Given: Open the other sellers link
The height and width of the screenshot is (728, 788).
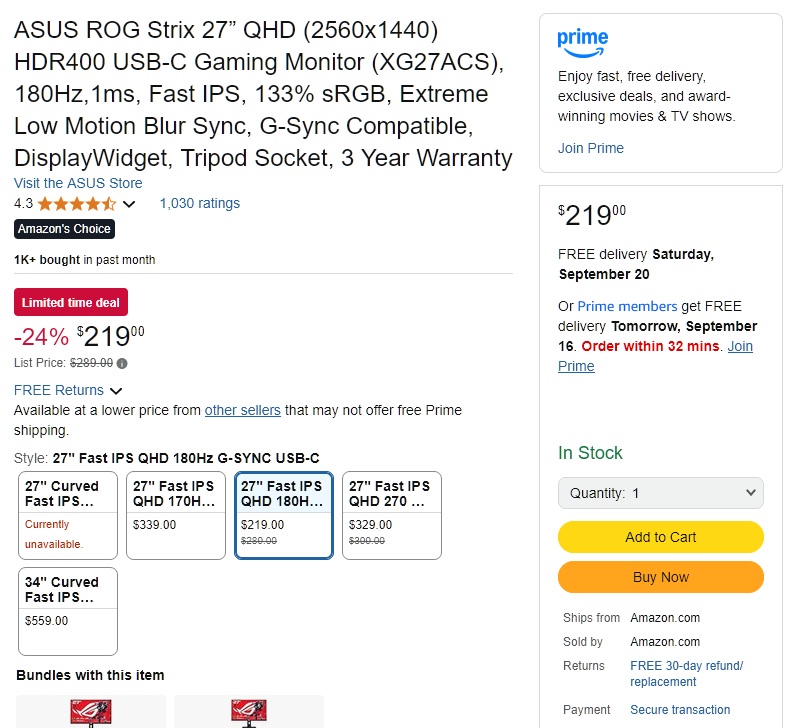Looking at the screenshot, I should click(x=242, y=410).
